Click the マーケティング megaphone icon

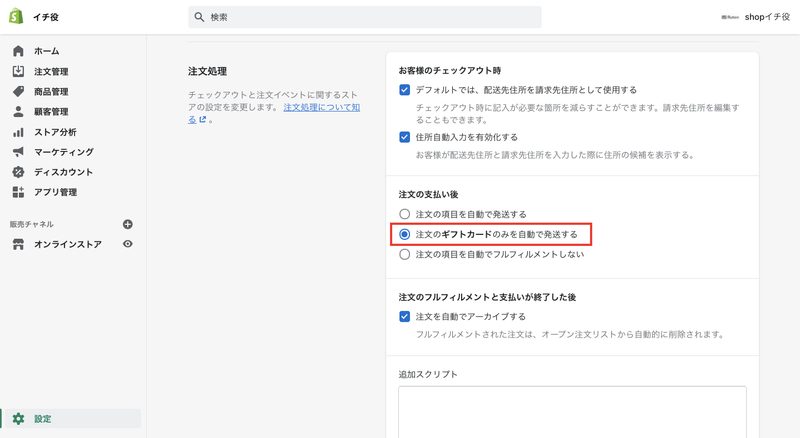pos(18,152)
